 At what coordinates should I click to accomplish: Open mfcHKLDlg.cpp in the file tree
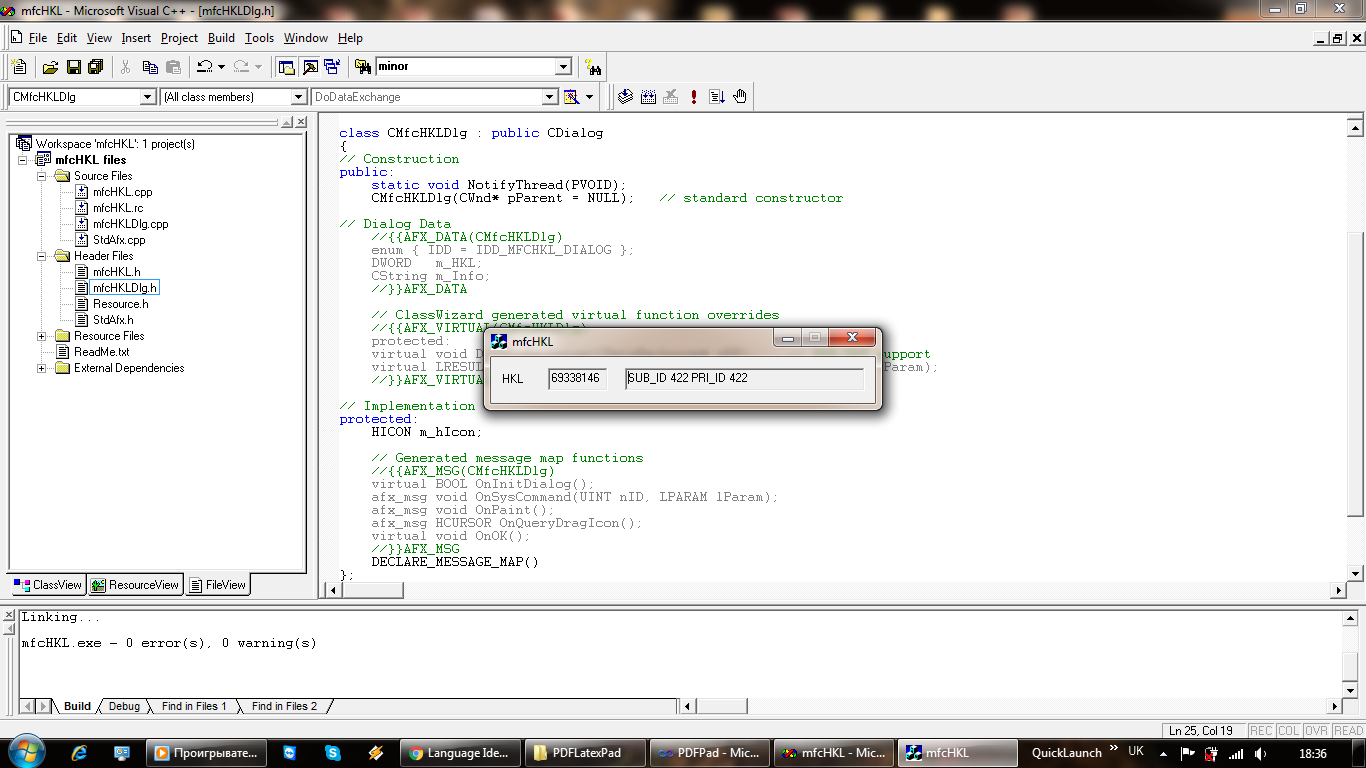point(130,224)
